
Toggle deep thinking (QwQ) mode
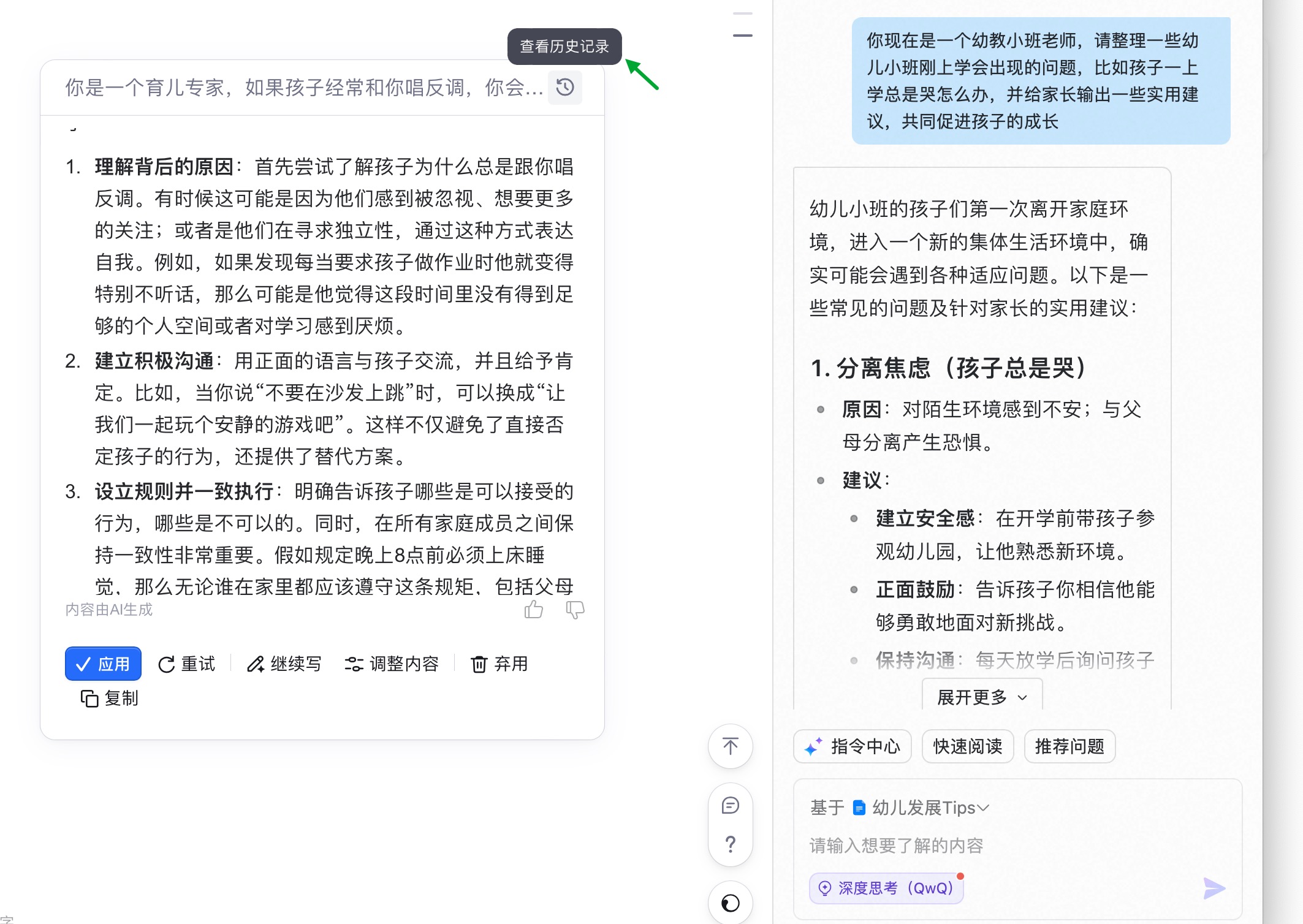886,888
